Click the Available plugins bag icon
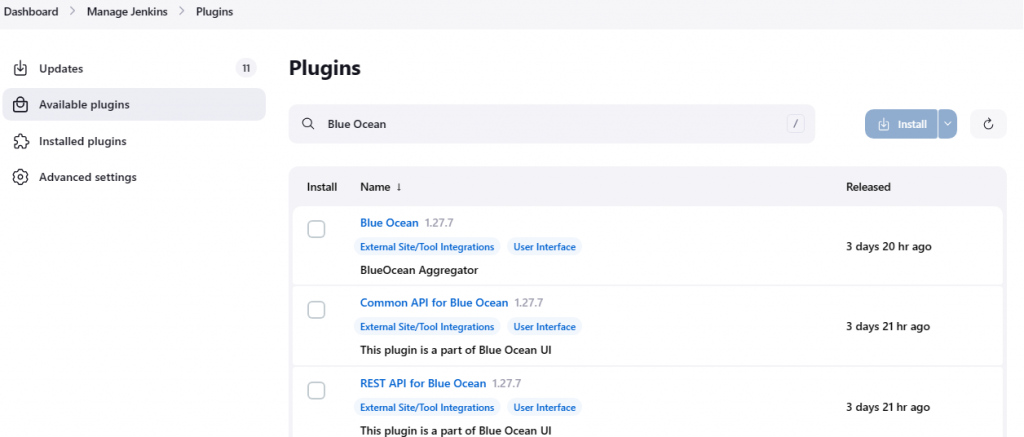 19,105
